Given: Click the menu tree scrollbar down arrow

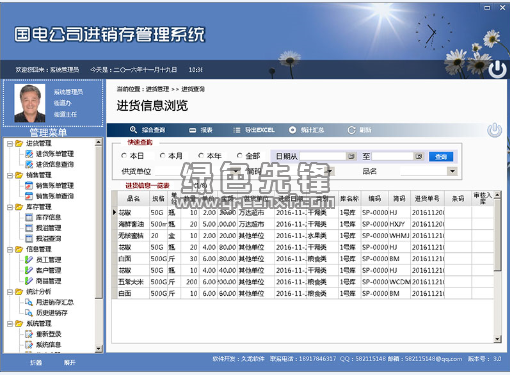Looking at the screenshot, I should click(x=98, y=349).
